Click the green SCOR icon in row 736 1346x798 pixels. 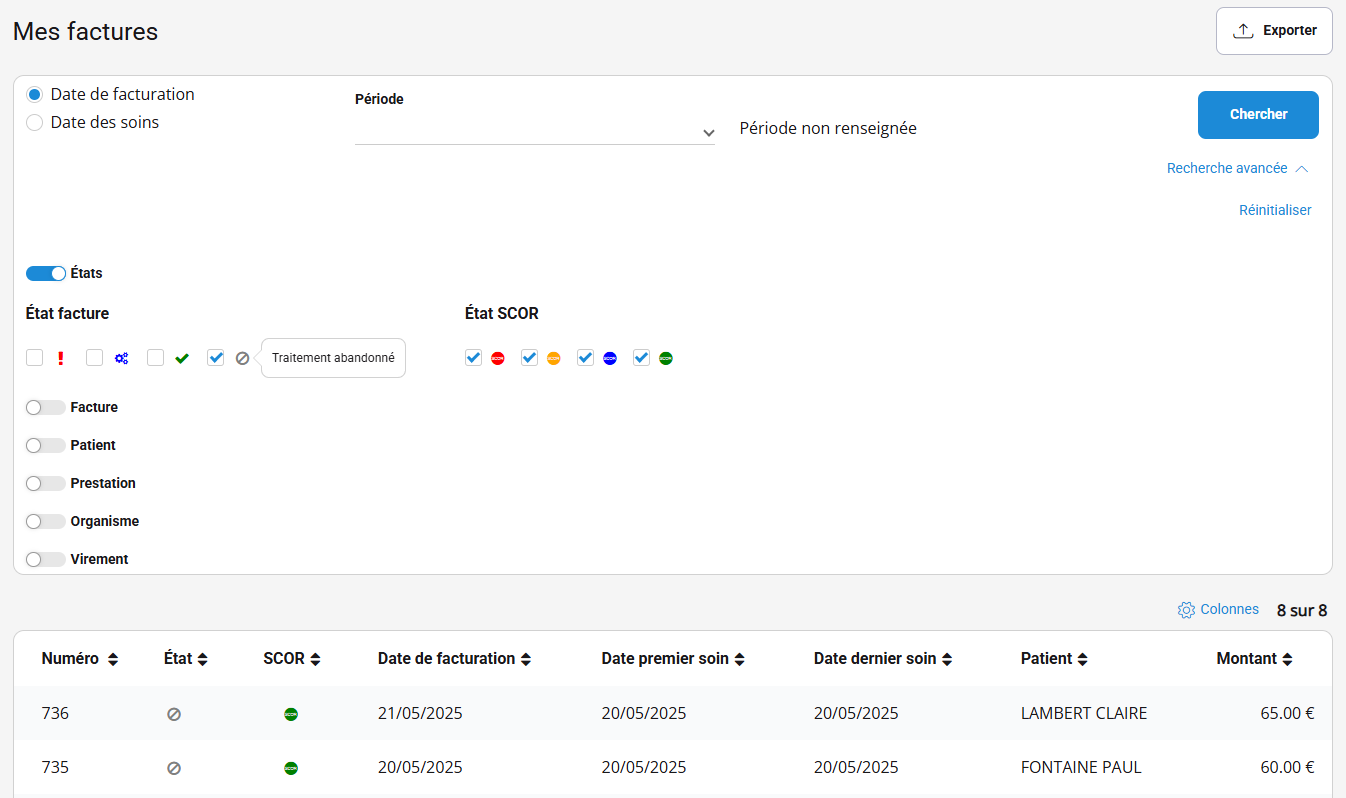click(291, 714)
